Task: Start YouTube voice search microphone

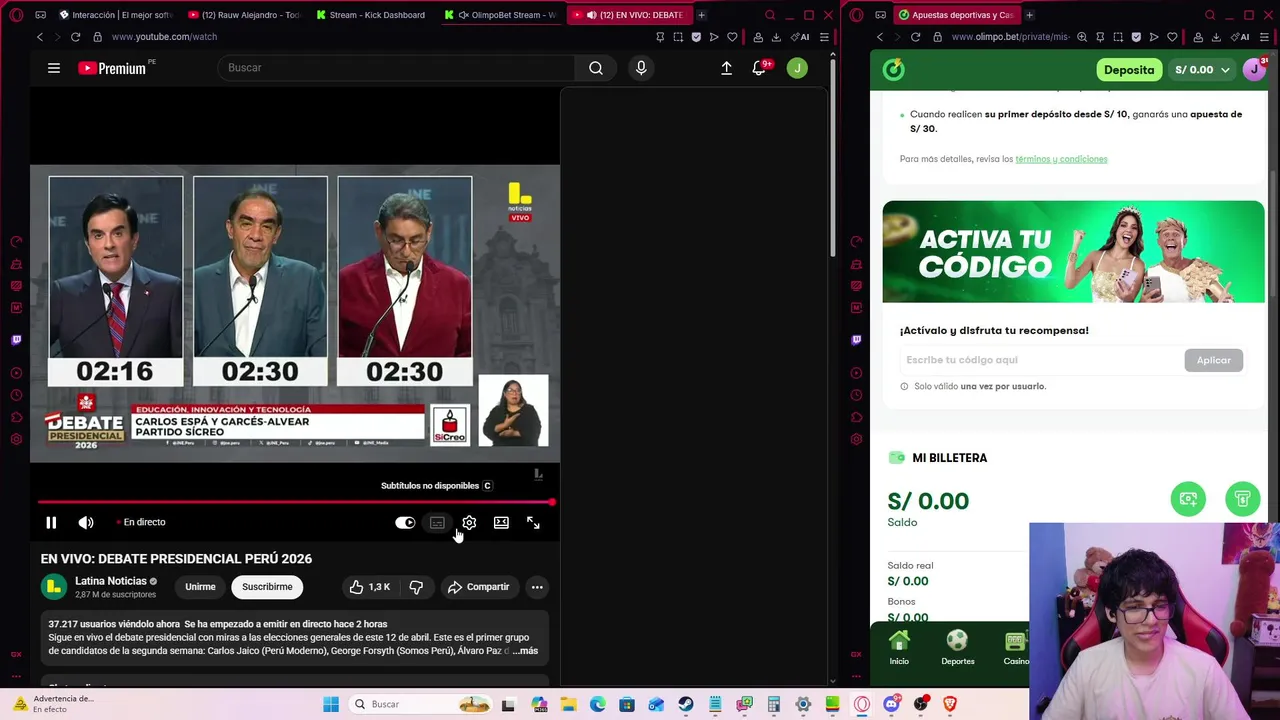Action: coord(641,68)
